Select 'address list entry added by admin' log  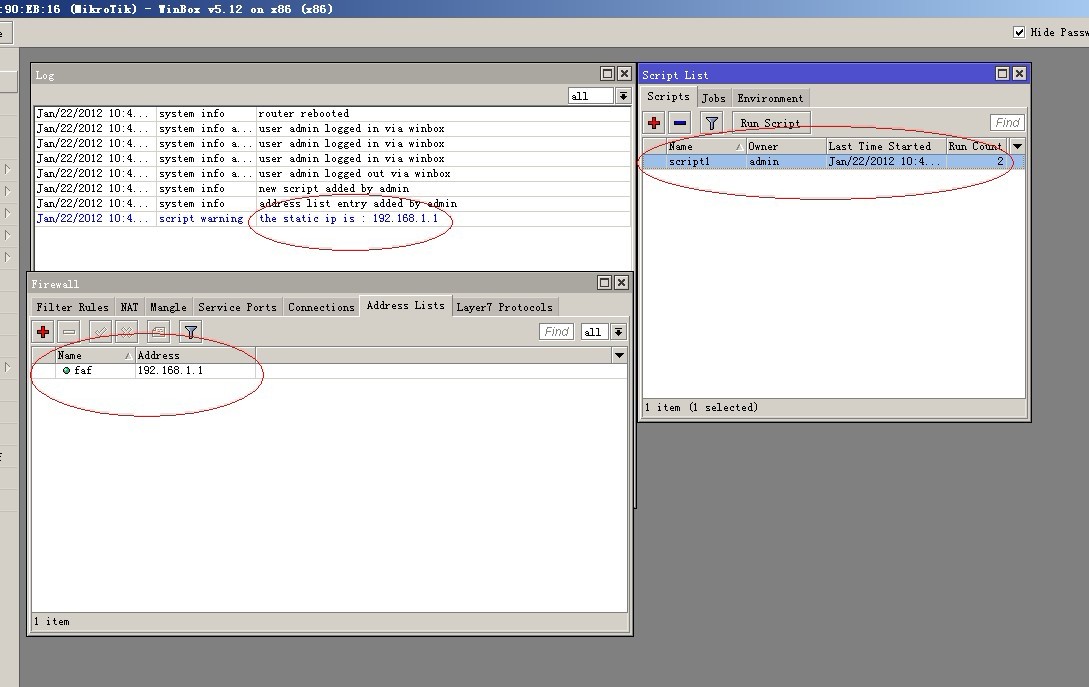pos(332,204)
